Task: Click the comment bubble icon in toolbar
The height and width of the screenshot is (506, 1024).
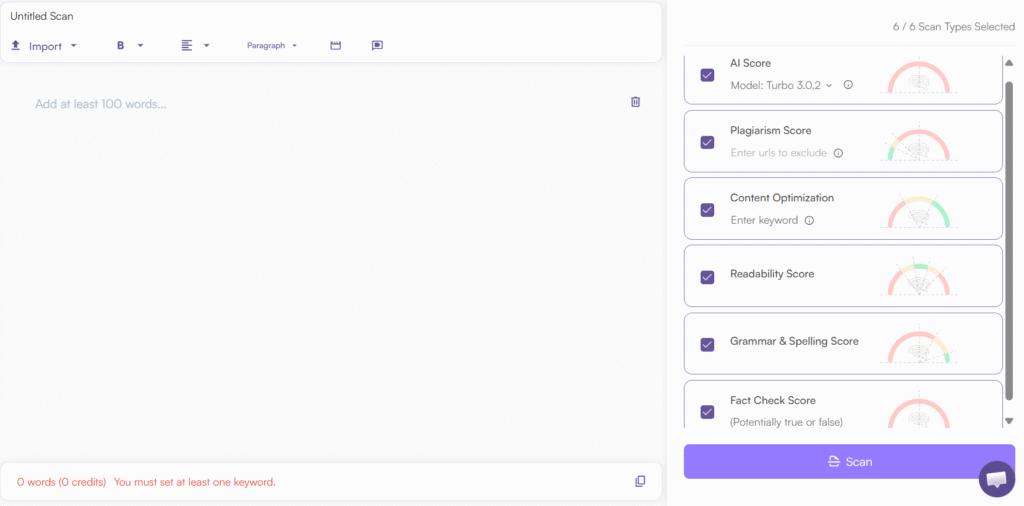Action: click(377, 46)
